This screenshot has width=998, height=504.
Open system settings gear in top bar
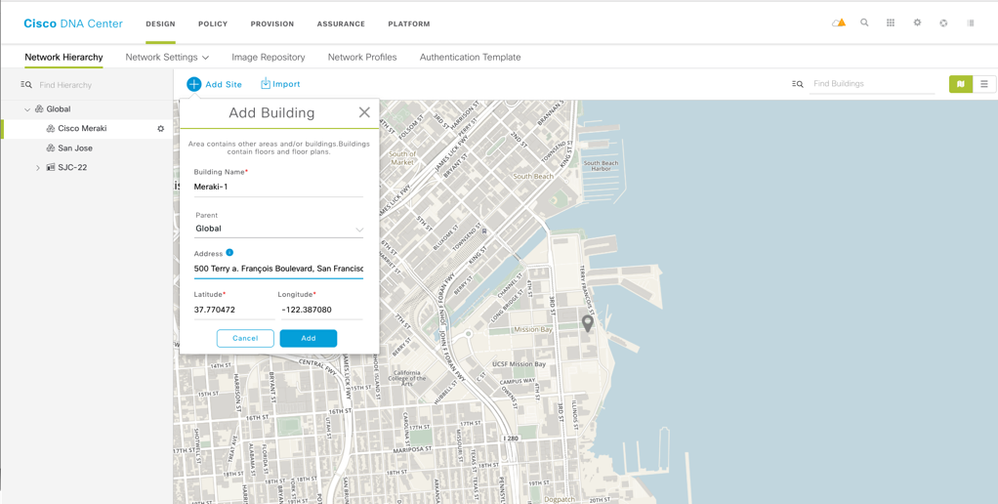point(917,23)
